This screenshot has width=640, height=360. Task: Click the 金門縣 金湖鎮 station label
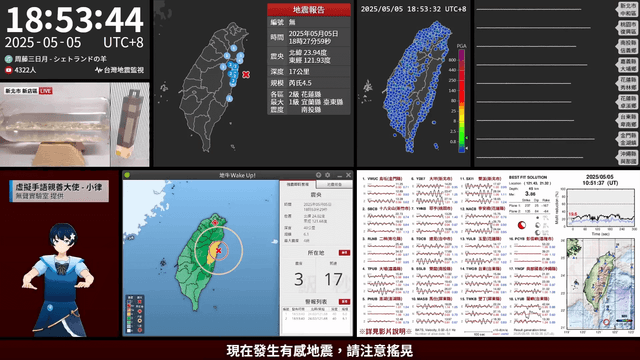627,139
